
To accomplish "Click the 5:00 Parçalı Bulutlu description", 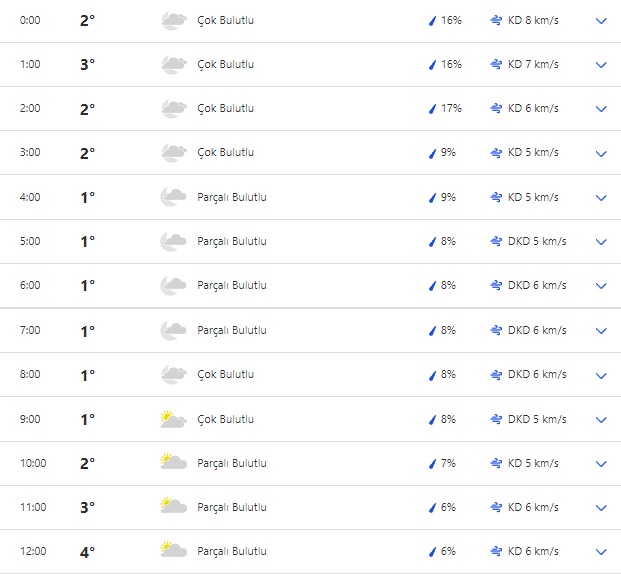I will pyautogui.click(x=232, y=241).
